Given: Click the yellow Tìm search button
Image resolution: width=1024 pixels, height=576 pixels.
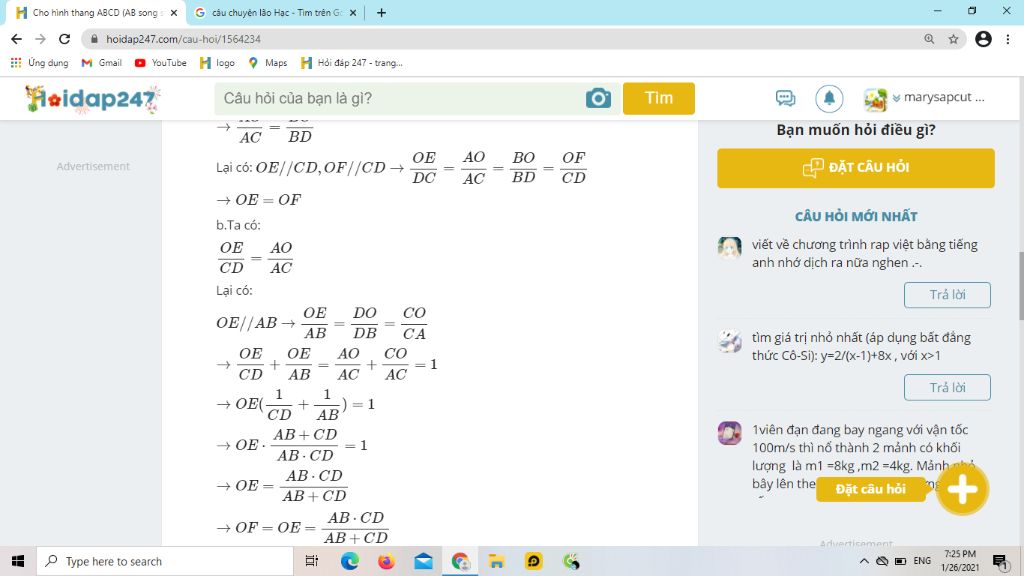Looking at the screenshot, I should (658, 99).
